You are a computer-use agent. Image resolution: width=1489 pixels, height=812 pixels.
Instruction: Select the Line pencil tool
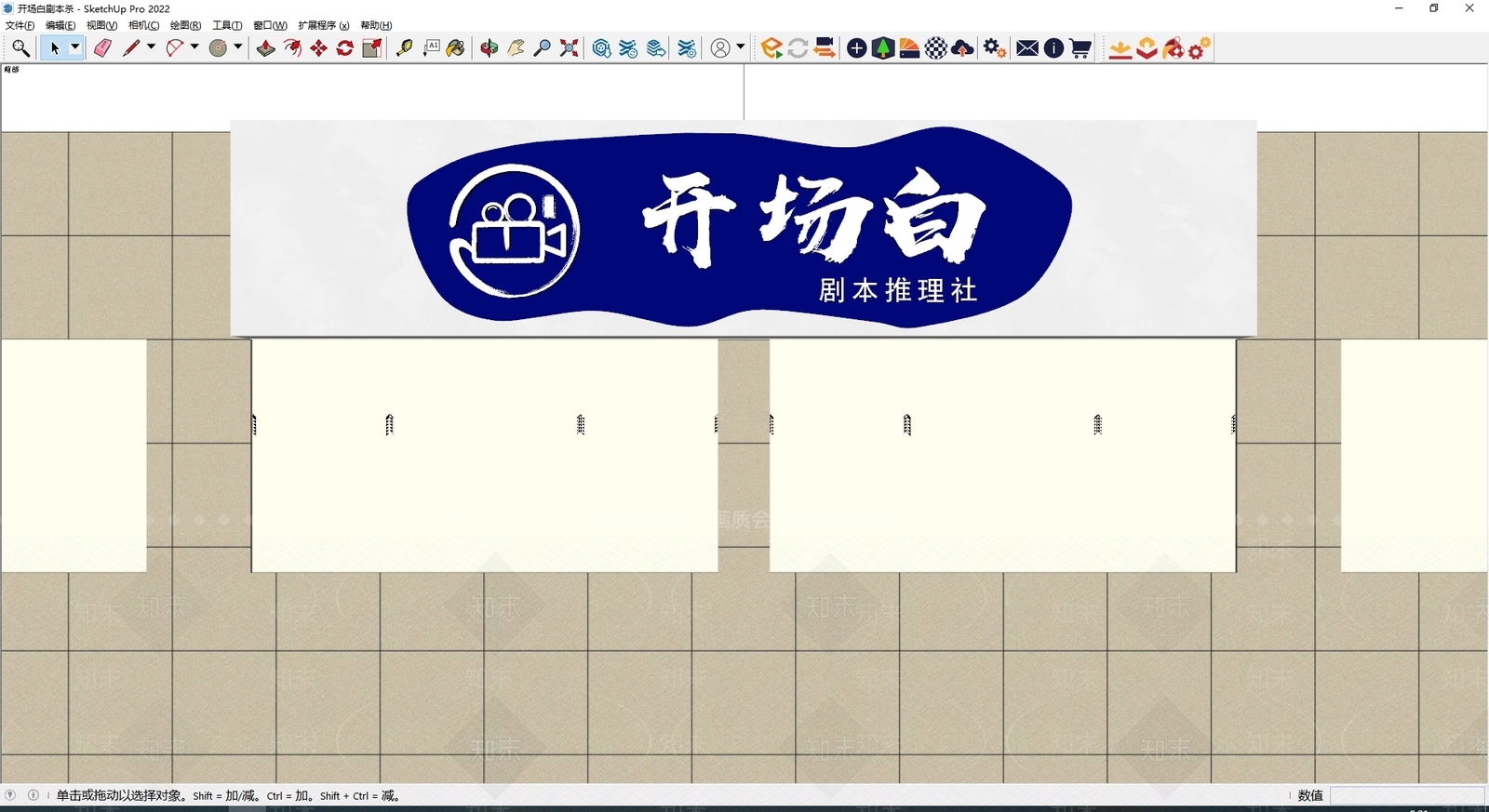point(131,48)
